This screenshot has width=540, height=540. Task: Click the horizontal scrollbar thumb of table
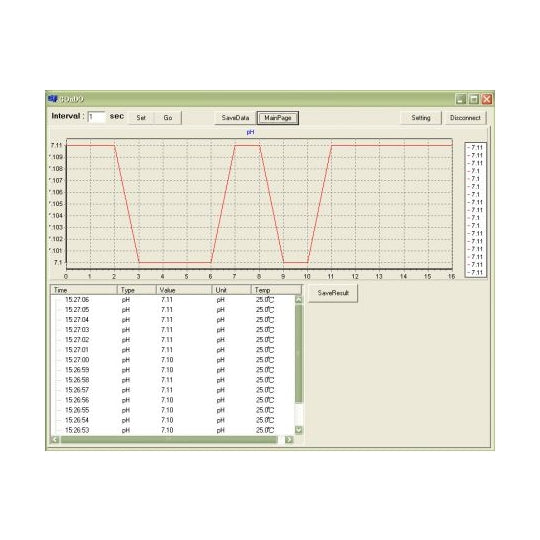coord(169,439)
